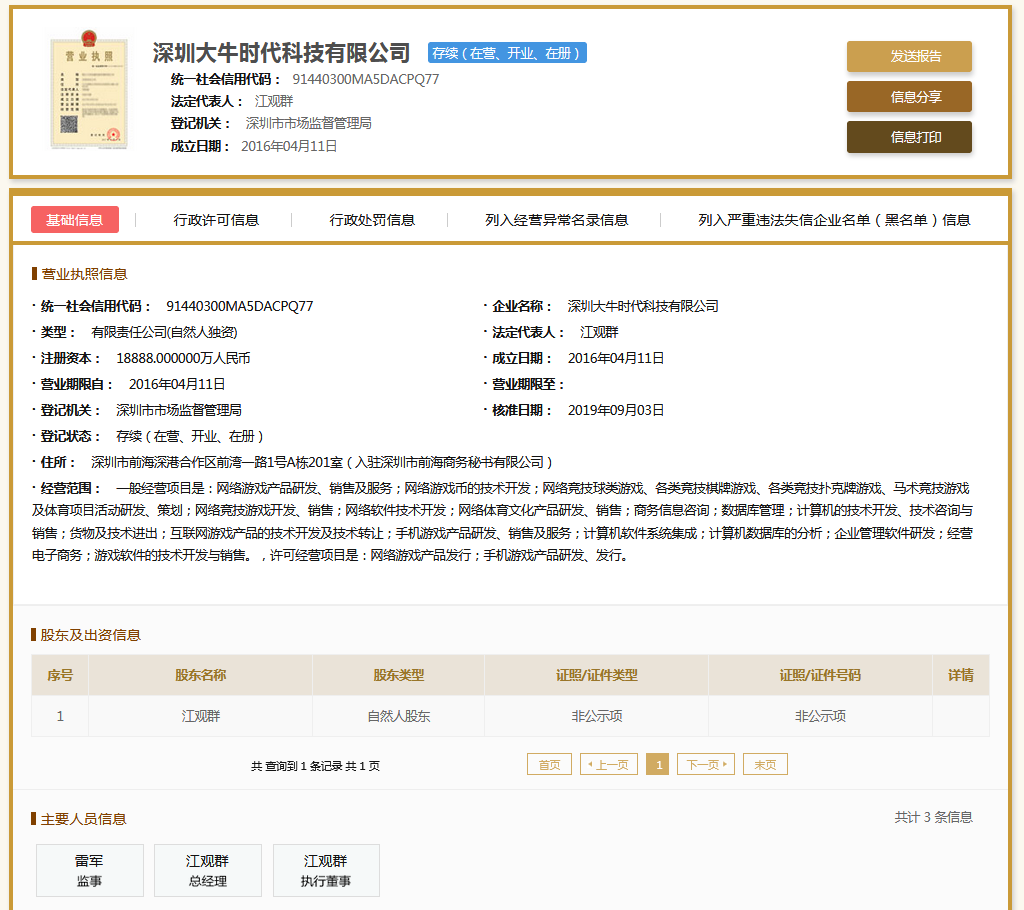Viewport: 1024px width, 910px height.
Task: Open the 江观群 总经理 personnel card
Action: pos(207,870)
